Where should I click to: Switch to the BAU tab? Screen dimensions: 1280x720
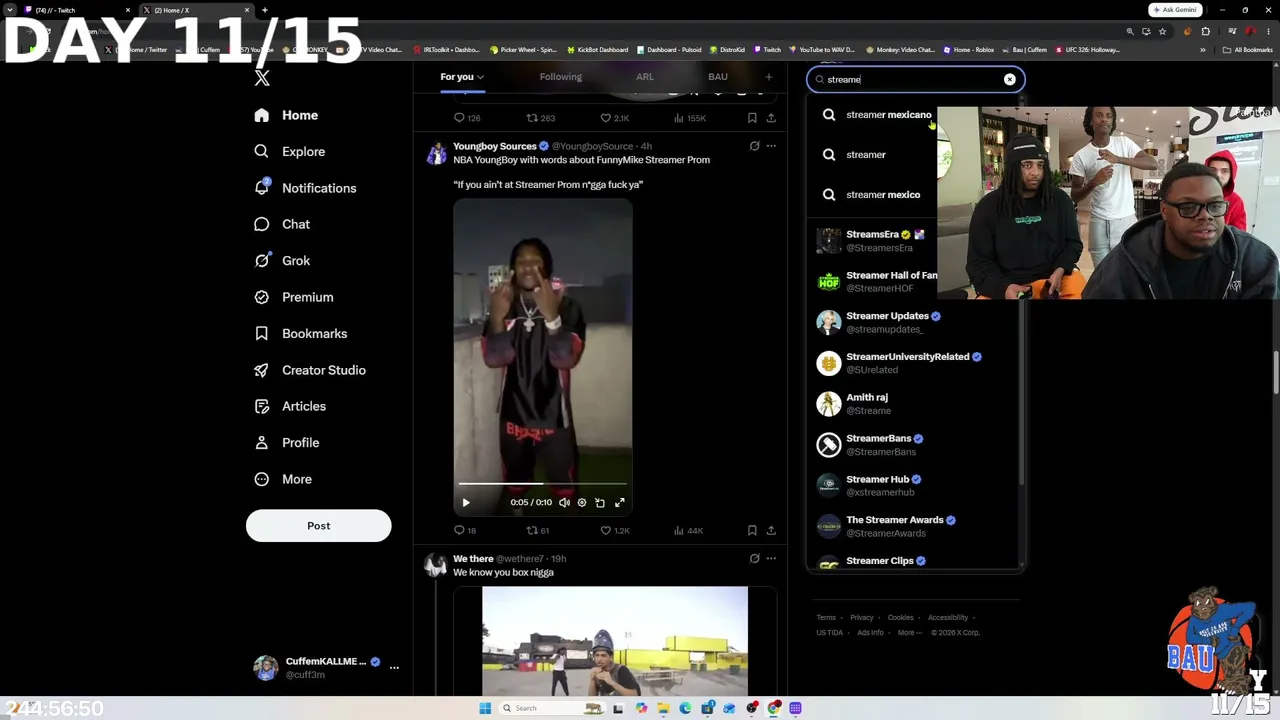718,77
